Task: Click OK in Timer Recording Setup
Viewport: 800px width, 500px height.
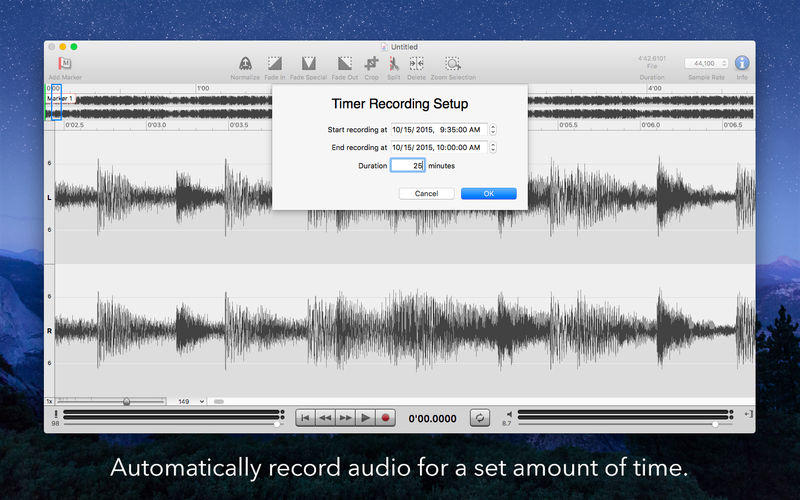Action: pyautogui.click(x=488, y=193)
